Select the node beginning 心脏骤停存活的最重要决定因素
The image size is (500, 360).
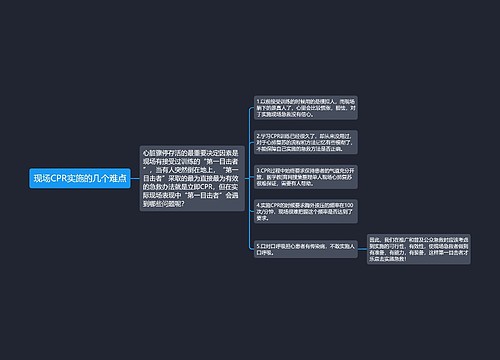pos(192,178)
